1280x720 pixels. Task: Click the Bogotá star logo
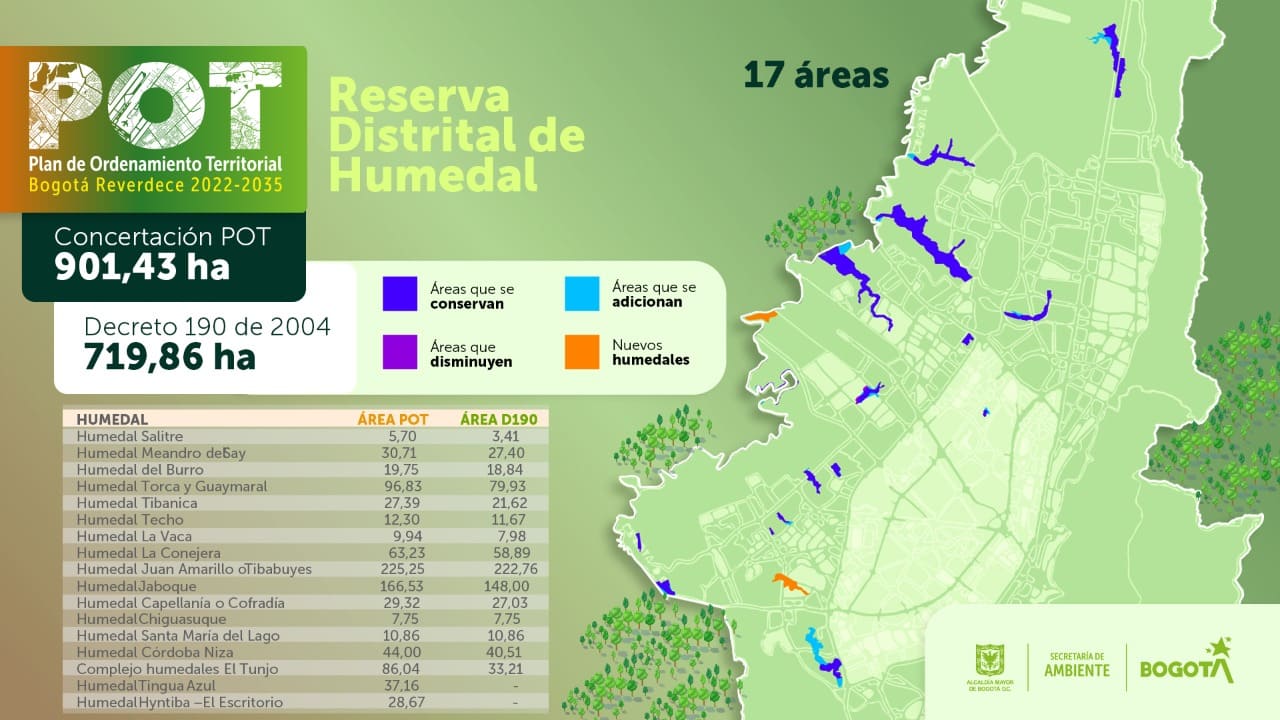tap(1187, 664)
